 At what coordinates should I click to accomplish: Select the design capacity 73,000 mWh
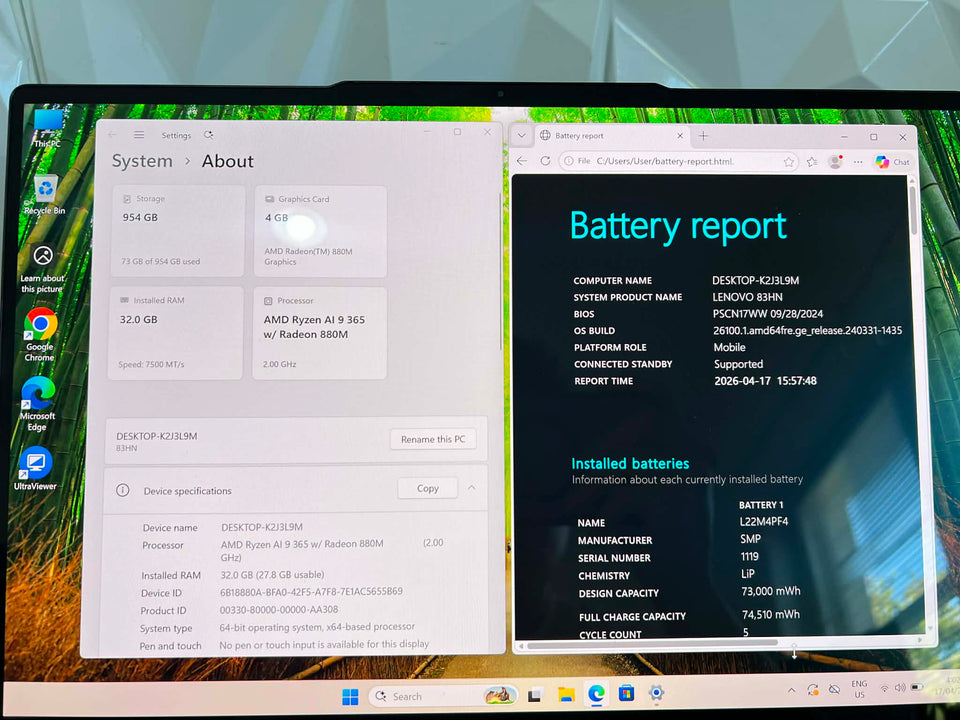770,591
